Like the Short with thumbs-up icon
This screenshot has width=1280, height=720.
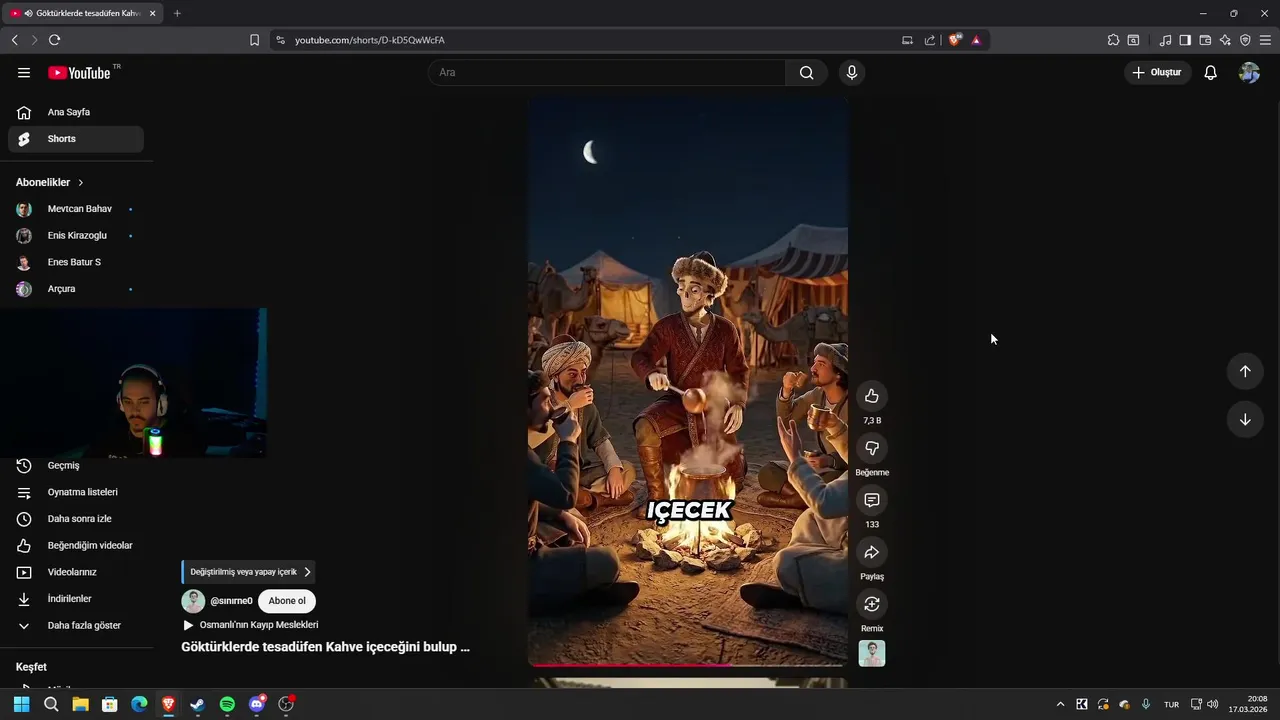click(872, 396)
